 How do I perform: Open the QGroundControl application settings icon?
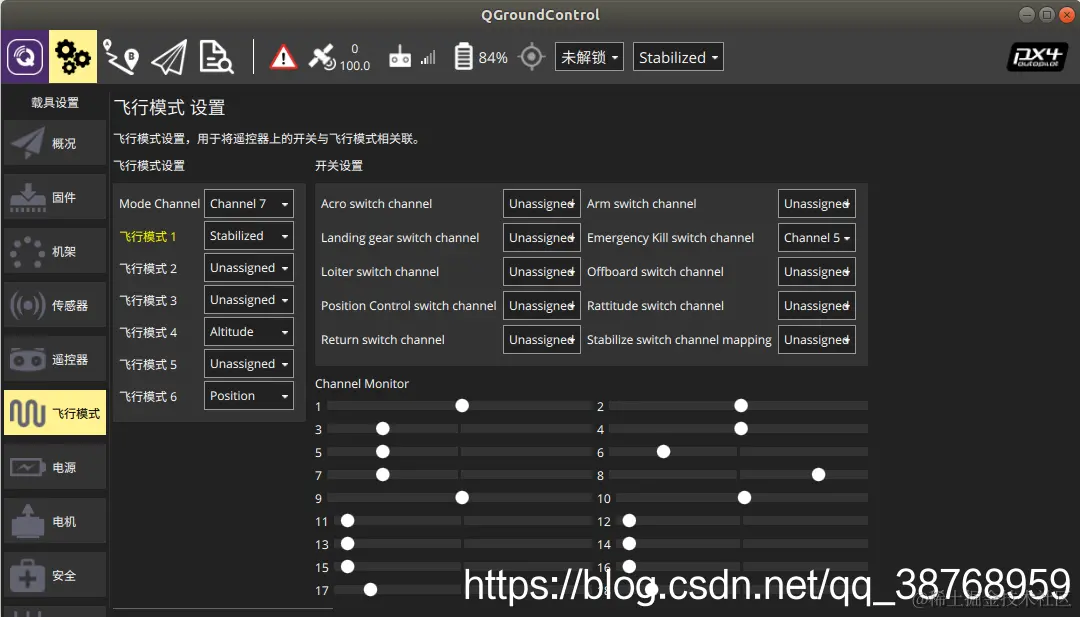pos(25,56)
